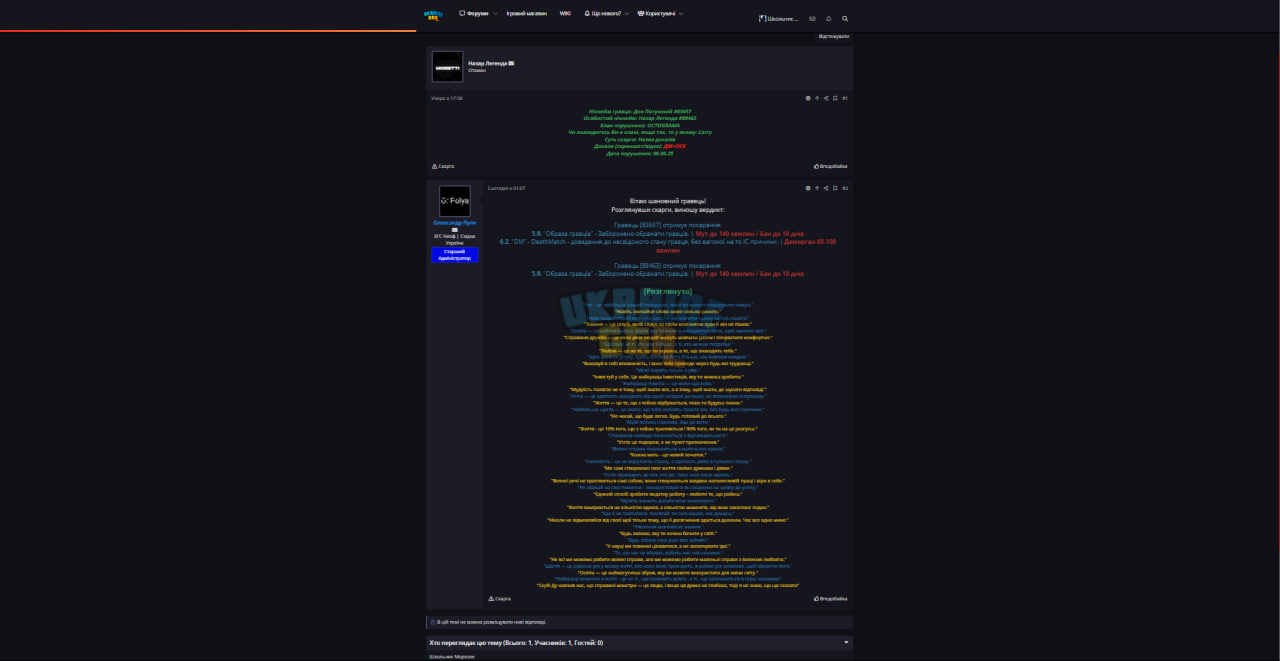This screenshot has width=1280, height=661.
Task: Click the forum logo in the header
Action: coord(433,15)
